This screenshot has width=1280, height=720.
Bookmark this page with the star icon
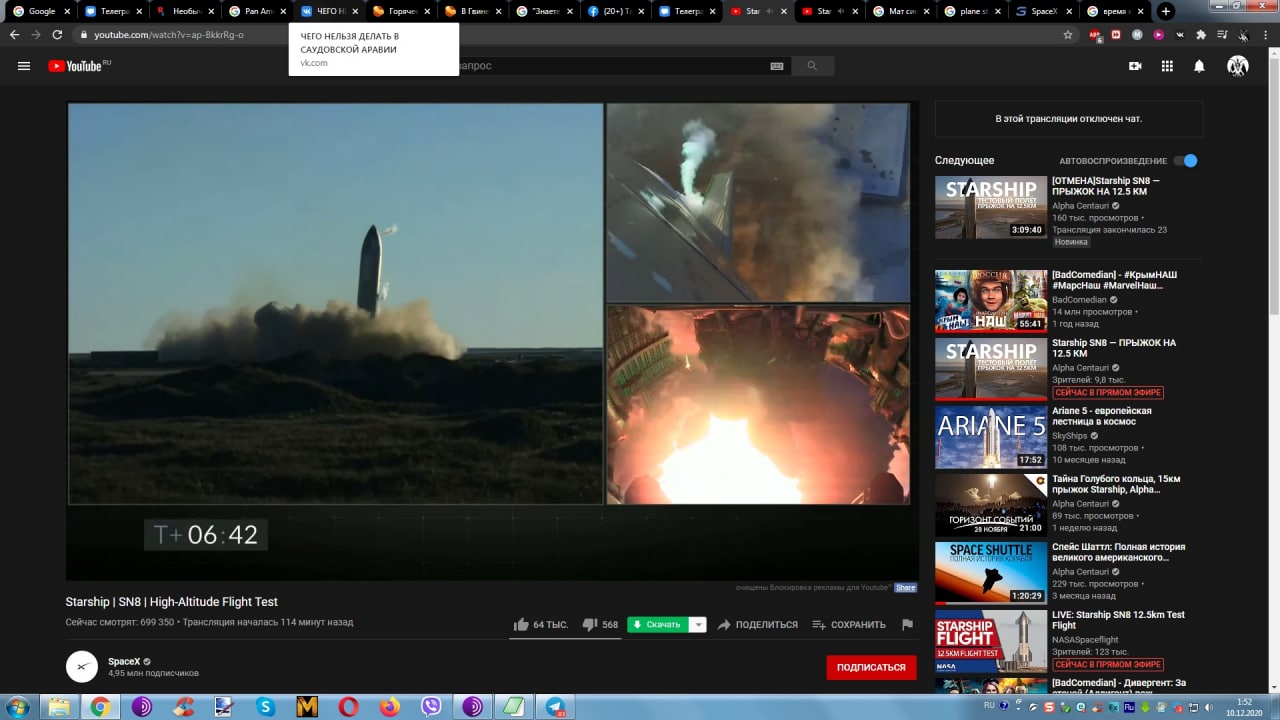(x=1068, y=34)
